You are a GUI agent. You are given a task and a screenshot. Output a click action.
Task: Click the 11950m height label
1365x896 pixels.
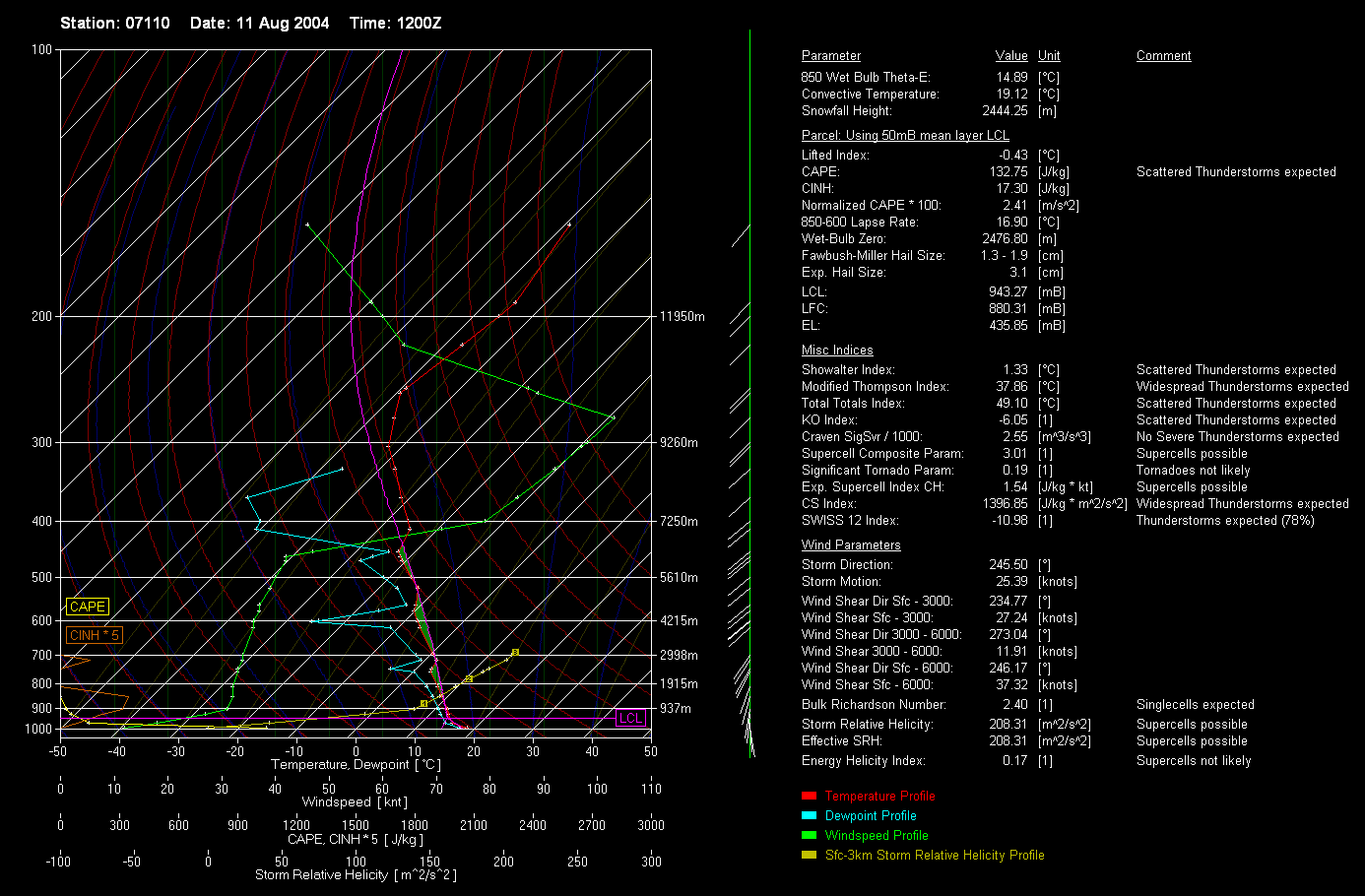[x=682, y=316]
